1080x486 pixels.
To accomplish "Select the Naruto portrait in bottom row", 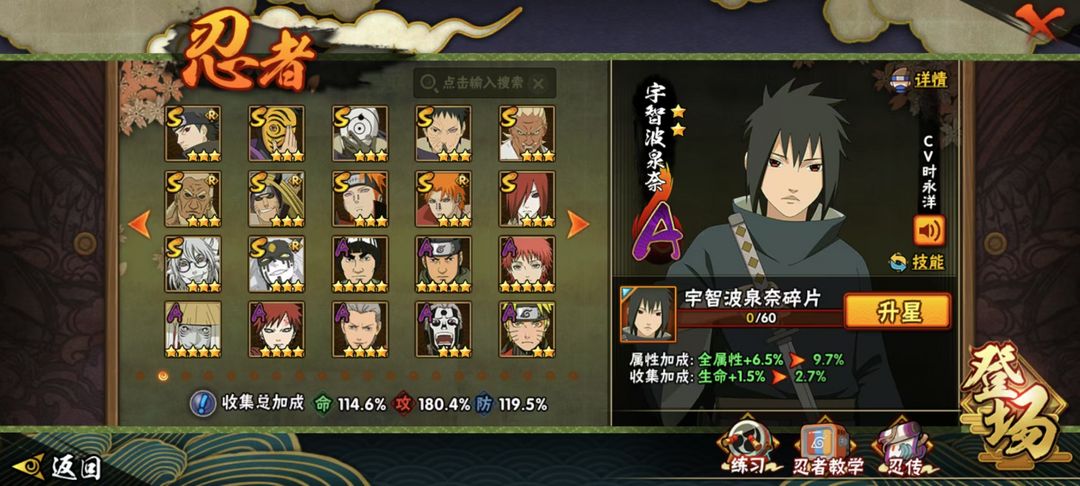I will [527, 330].
